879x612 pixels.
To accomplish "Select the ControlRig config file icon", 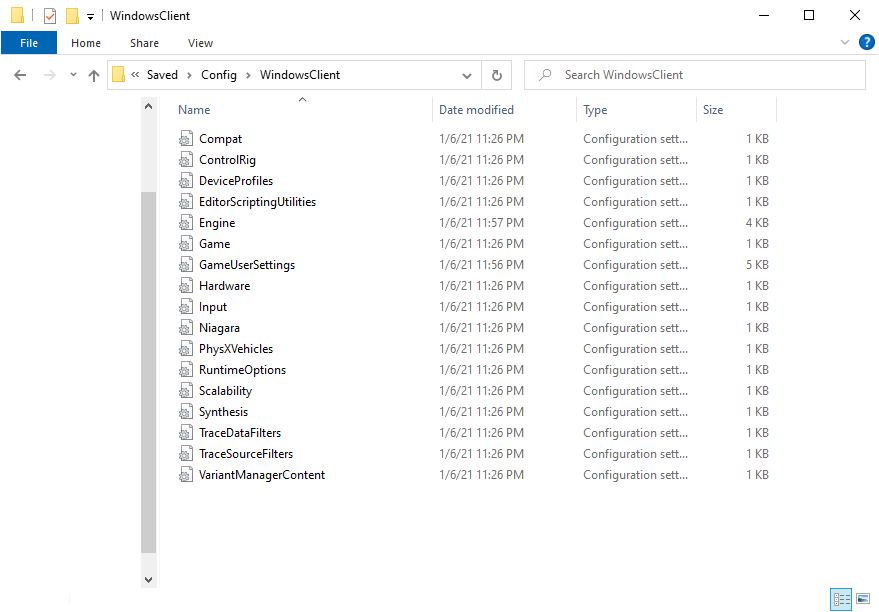I will tap(186, 160).
